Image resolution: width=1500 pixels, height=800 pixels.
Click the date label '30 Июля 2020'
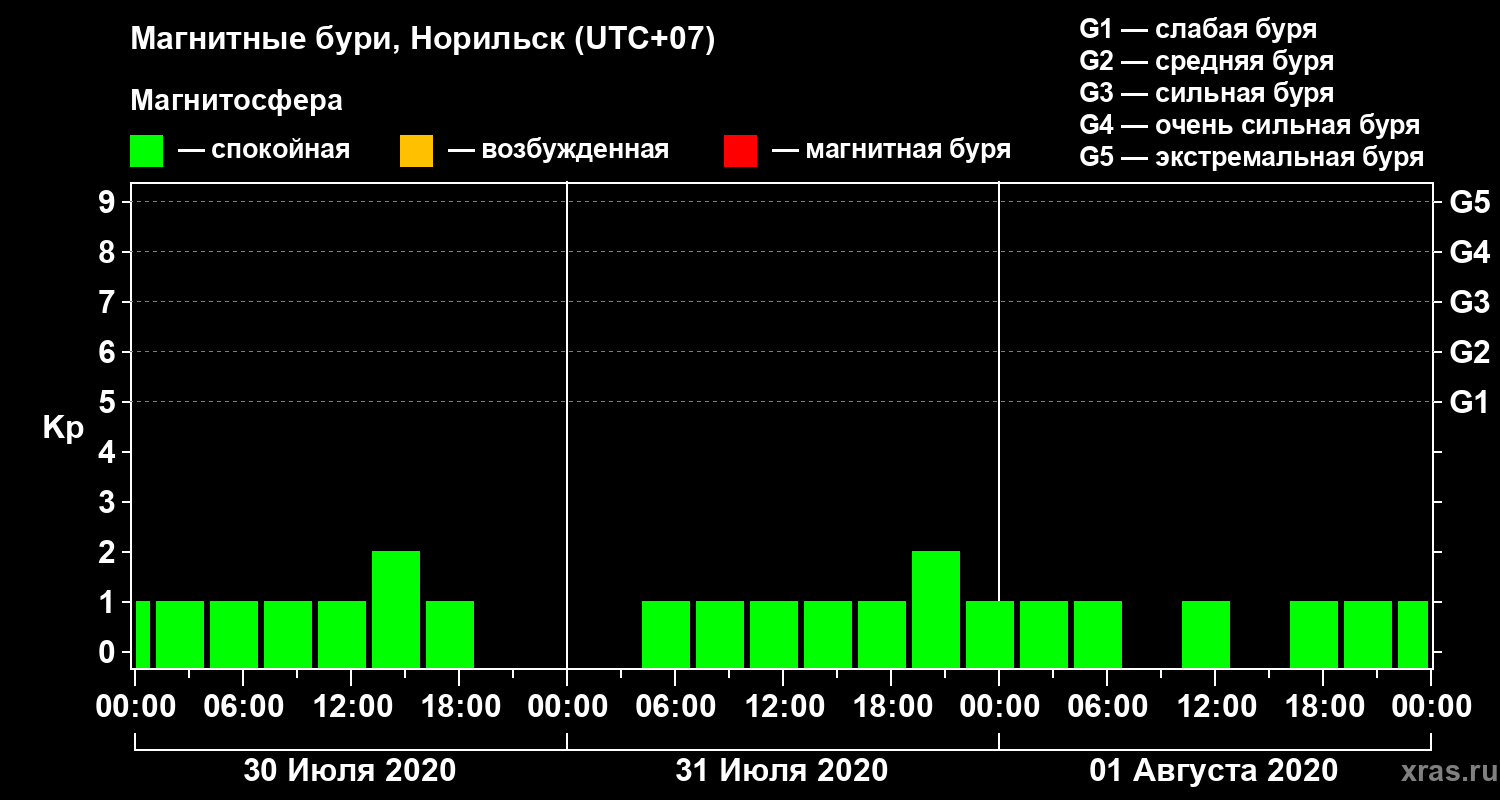pos(350,771)
